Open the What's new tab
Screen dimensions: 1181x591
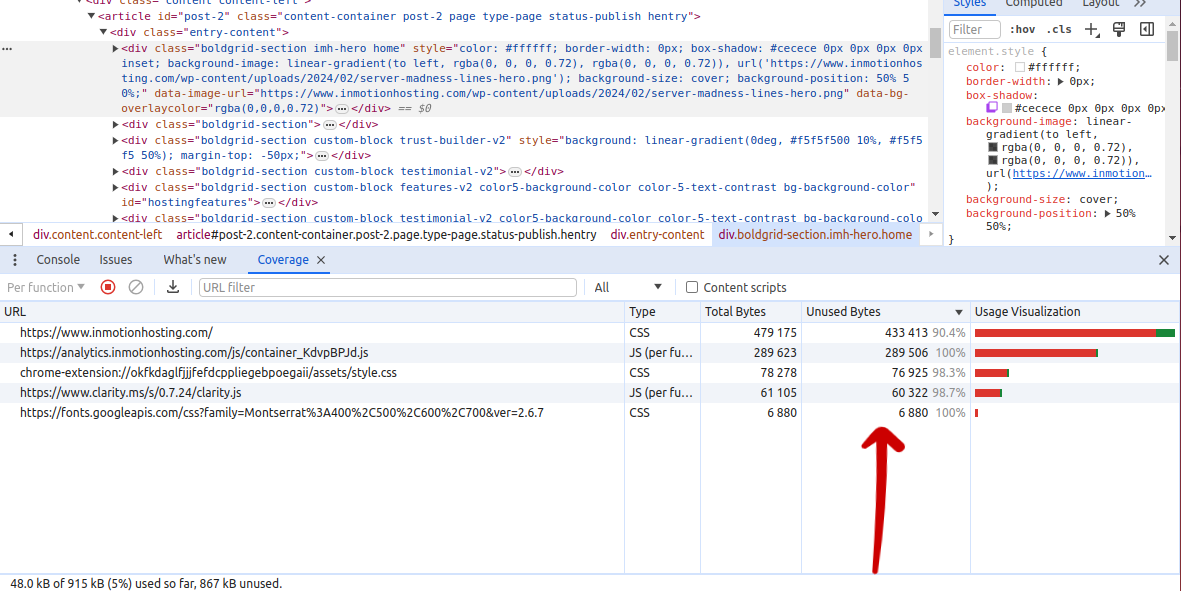(x=194, y=260)
